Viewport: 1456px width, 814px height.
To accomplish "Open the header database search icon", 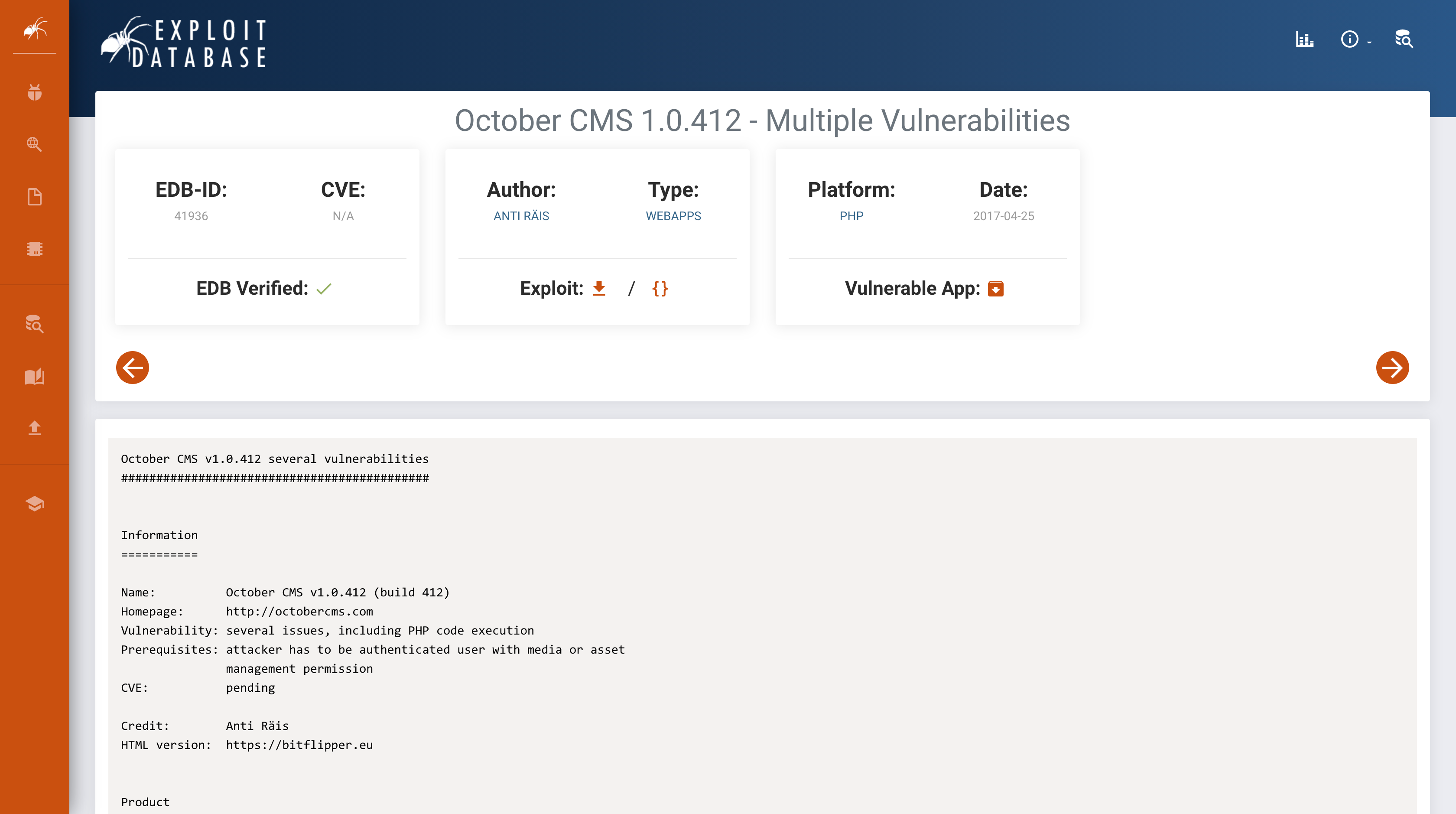I will click(1404, 39).
